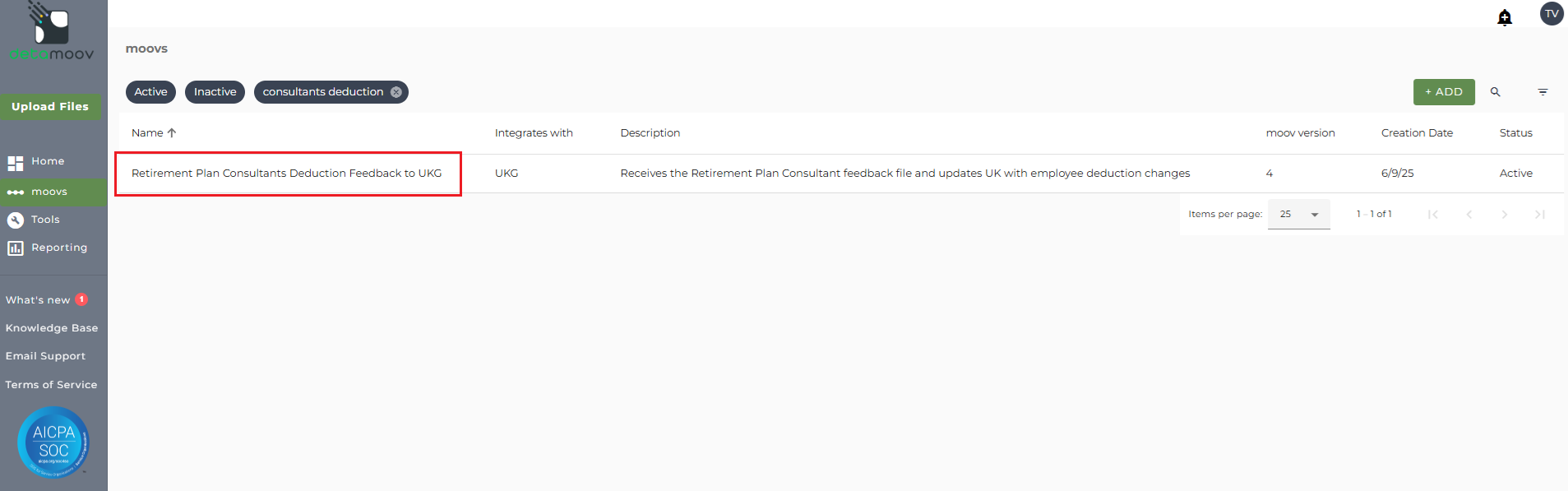The image size is (1568, 491).
Task: Click the datamoov logo
Action: click(x=52, y=32)
